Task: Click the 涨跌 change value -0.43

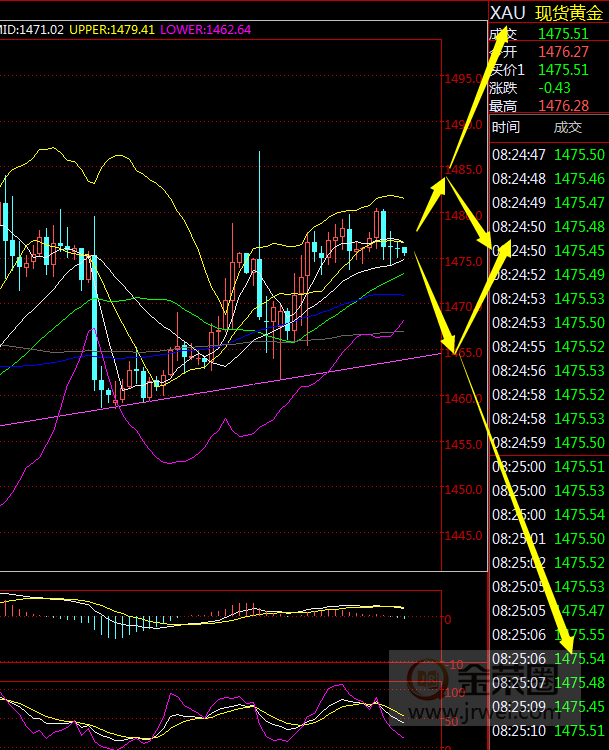Action: [555, 88]
